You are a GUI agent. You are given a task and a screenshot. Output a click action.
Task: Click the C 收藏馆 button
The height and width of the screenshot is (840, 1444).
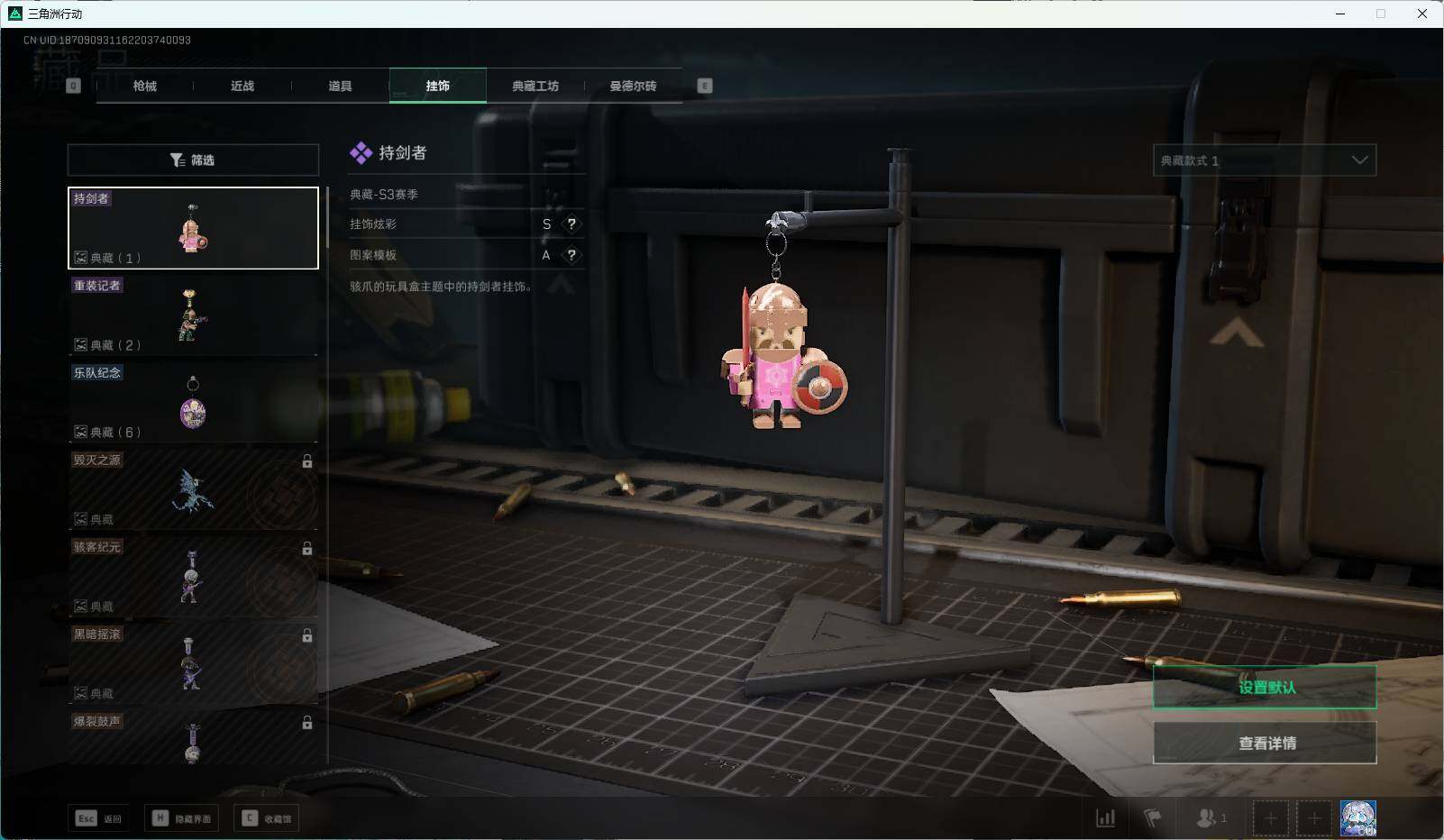point(267,818)
